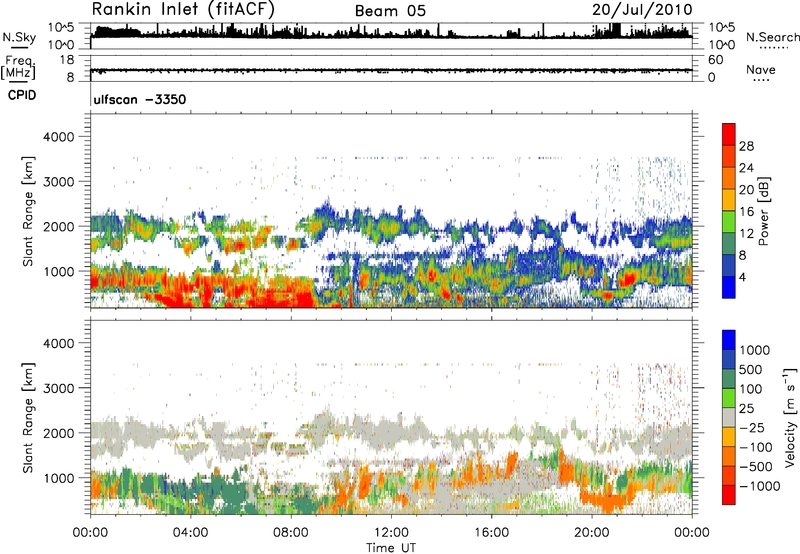Screen dimensions: 800x554
Task: Select the "N.Sky" legend label
Action: click(x=19, y=37)
